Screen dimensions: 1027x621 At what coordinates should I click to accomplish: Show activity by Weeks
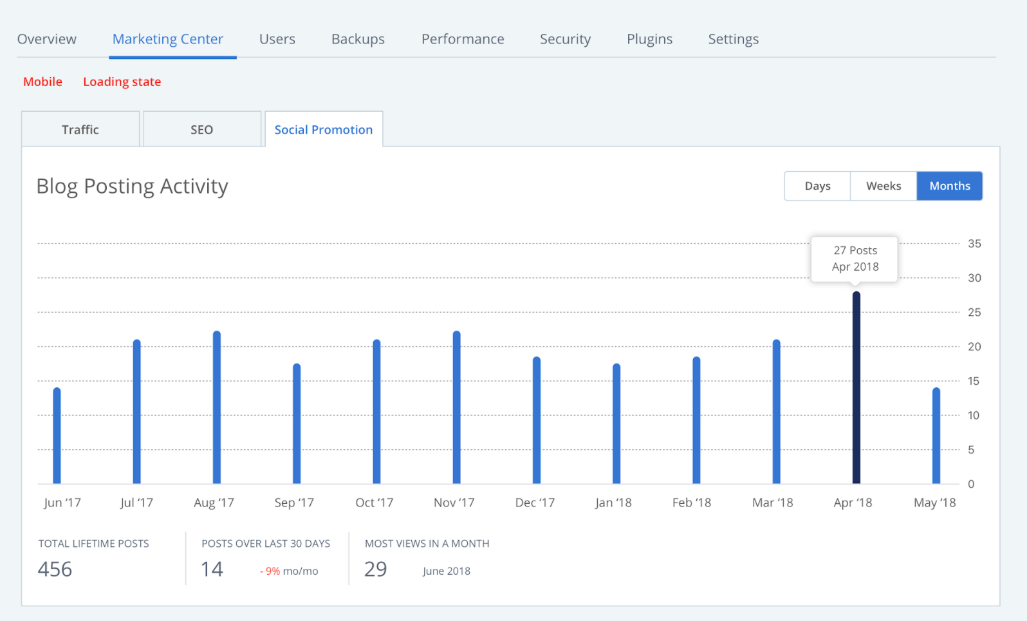coord(884,186)
